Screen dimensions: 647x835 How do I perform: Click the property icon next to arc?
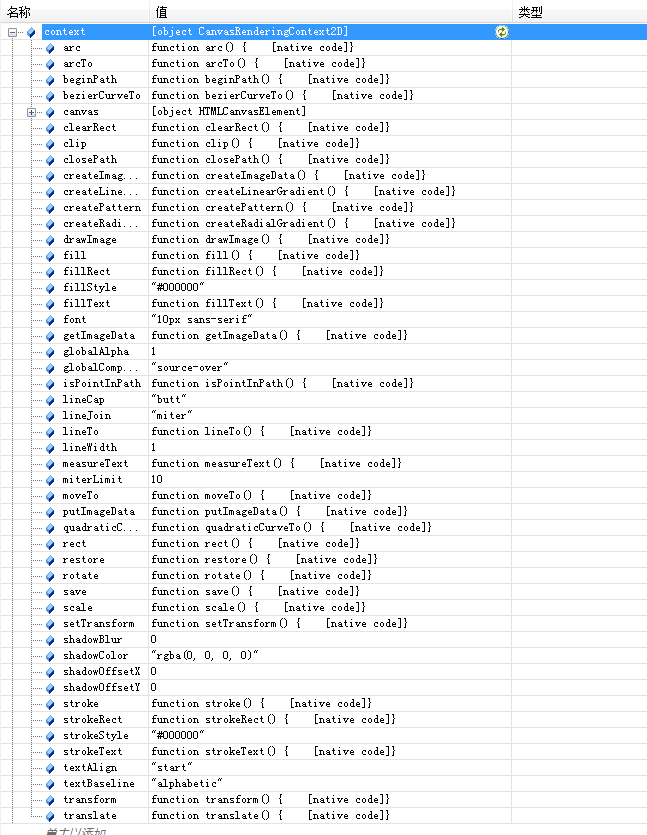[x=50, y=48]
